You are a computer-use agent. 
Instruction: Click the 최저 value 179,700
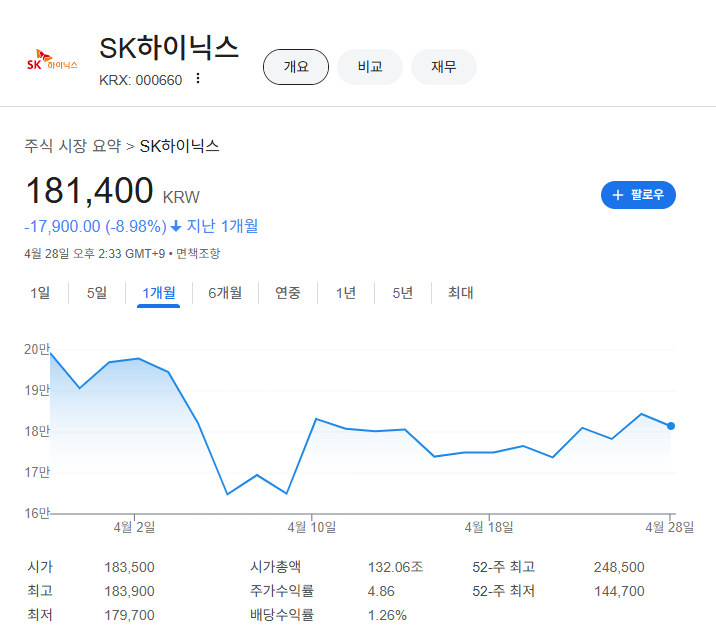click(129, 615)
